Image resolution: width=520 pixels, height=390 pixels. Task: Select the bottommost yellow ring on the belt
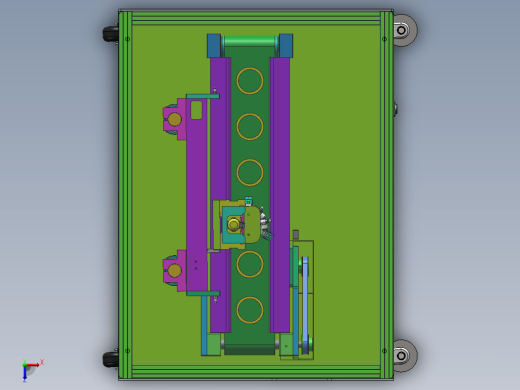click(250, 310)
